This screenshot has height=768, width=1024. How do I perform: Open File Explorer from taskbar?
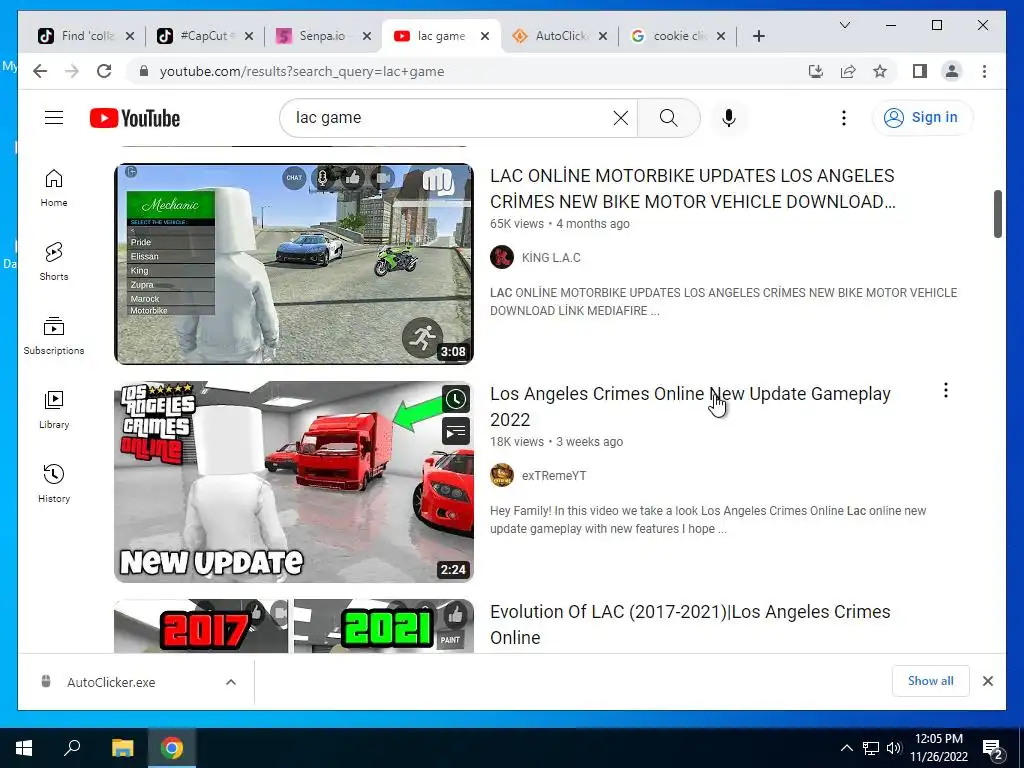[x=122, y=748]
